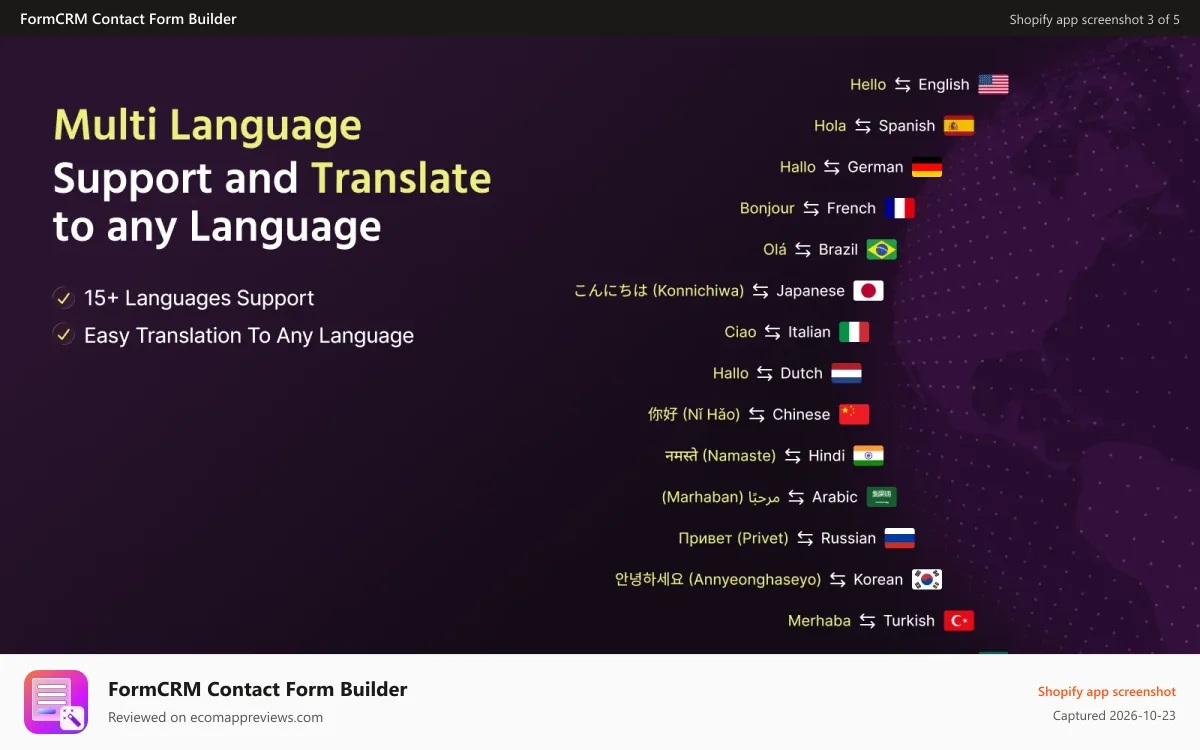This screenshot has height=750, width=1200.
Task: Click the Shopify app screenshot 3 of 5 label
Action: (x=1095, y=19)
